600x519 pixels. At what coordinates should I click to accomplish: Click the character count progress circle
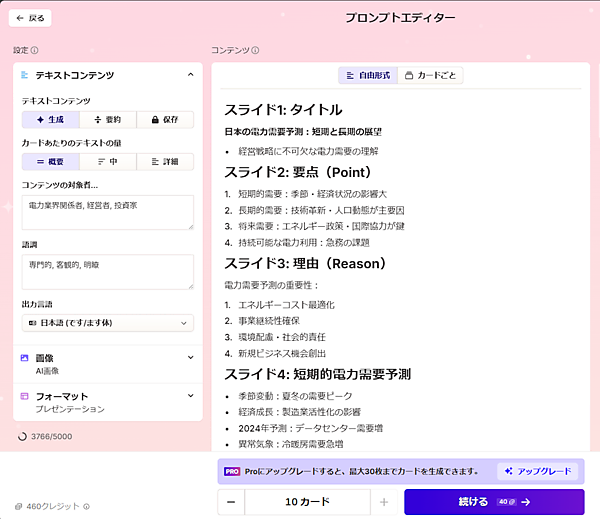[23, 436]
